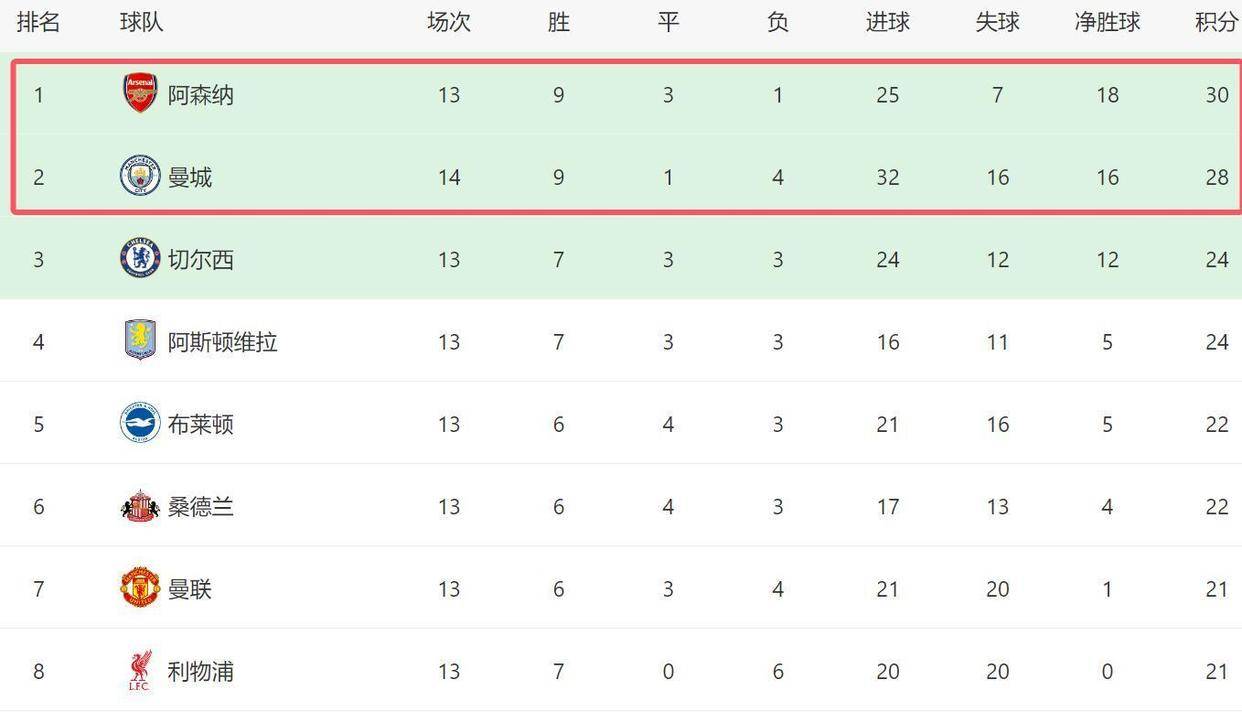Open the 桑德兰 team page
The height and width of the screenshot is (712, 1242).
(200, 507)
